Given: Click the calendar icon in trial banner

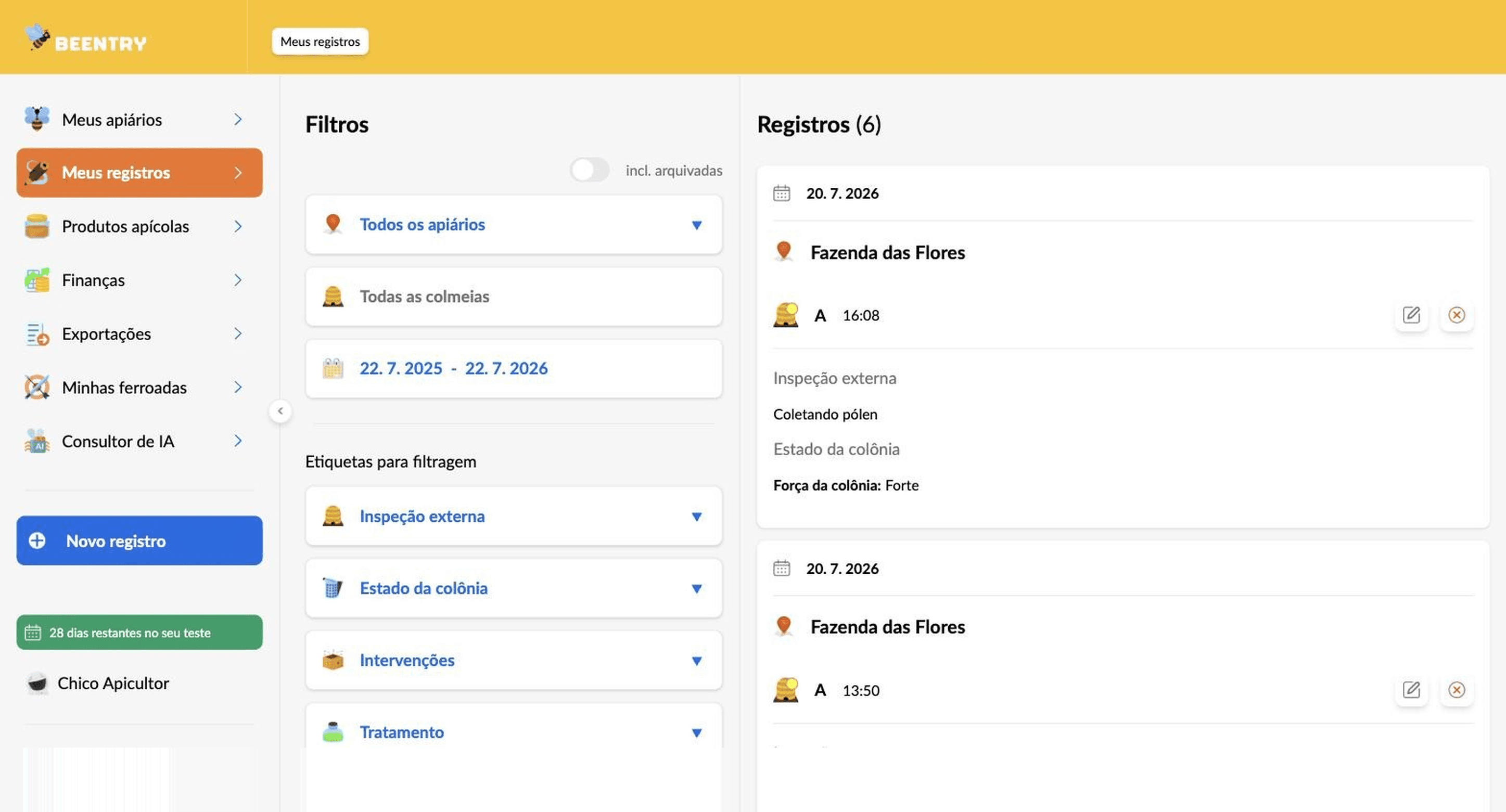Looking at the screenshot, I should (x=33, y=633).
